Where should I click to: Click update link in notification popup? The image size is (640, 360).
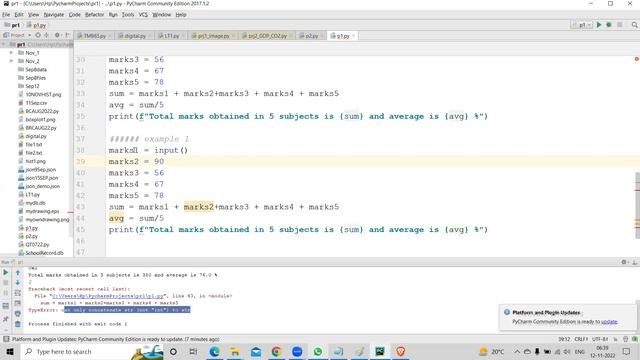[x=609, y=322]
